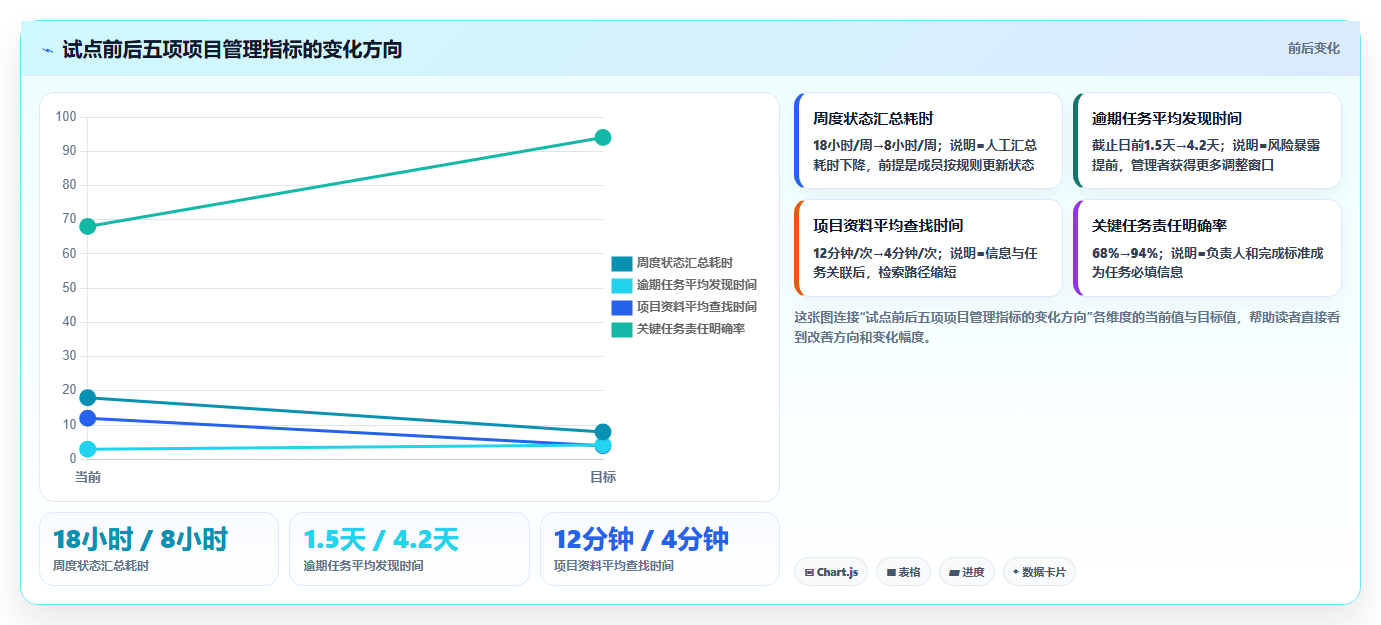Toggle the 逾期任务平均发现时间 legend swatch

click(x=622, y=286)
